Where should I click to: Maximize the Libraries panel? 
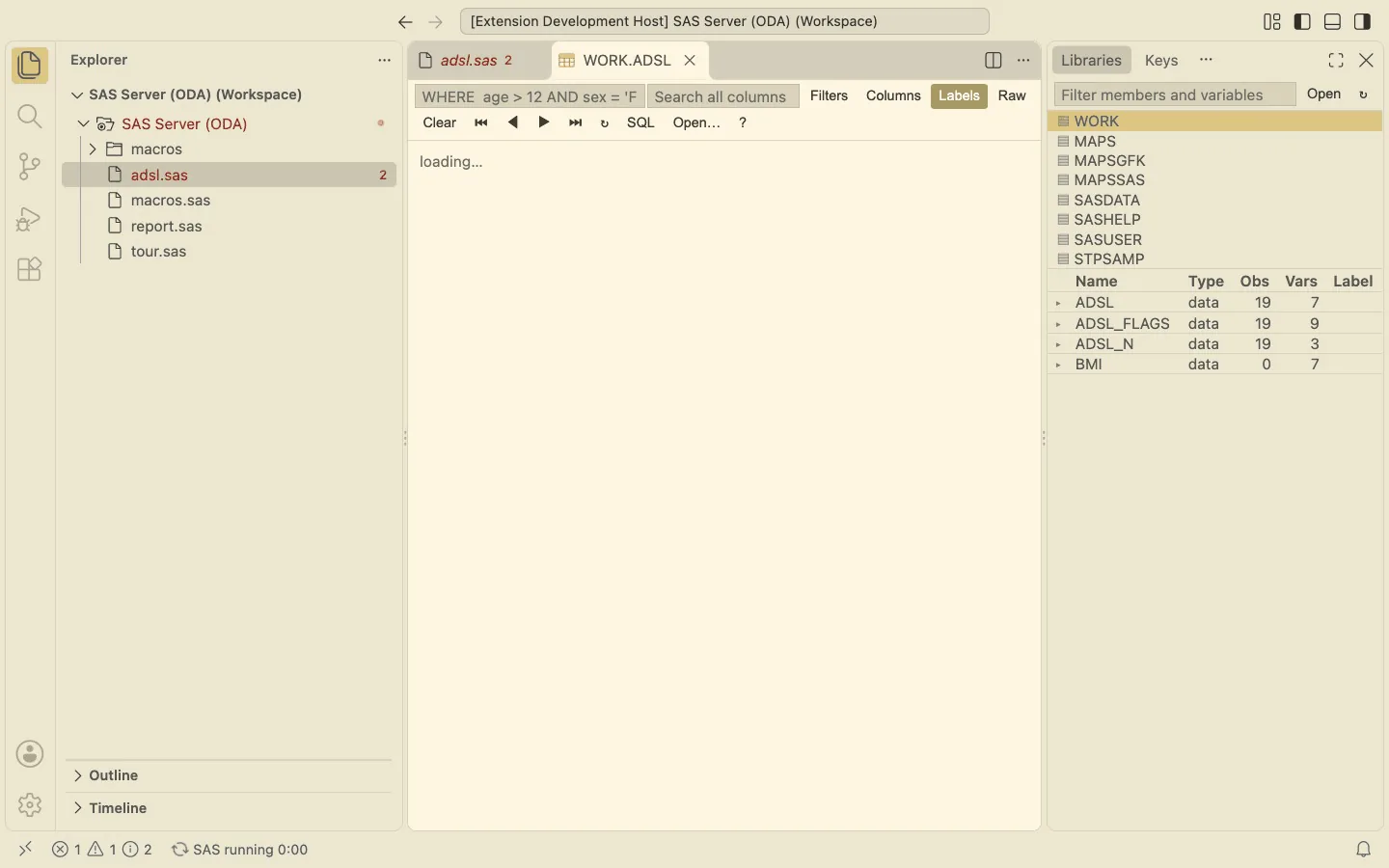pos(1336,60)
